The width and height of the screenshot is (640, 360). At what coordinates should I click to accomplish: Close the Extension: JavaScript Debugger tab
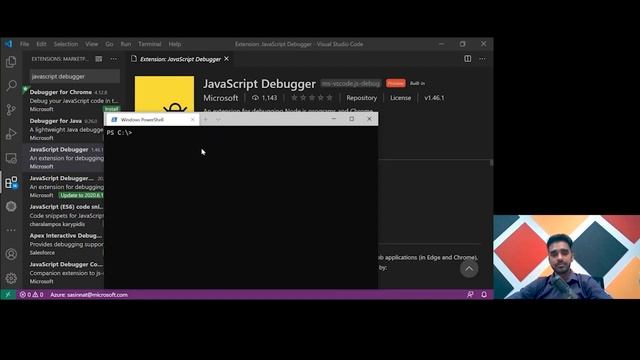tap(227, 59)
